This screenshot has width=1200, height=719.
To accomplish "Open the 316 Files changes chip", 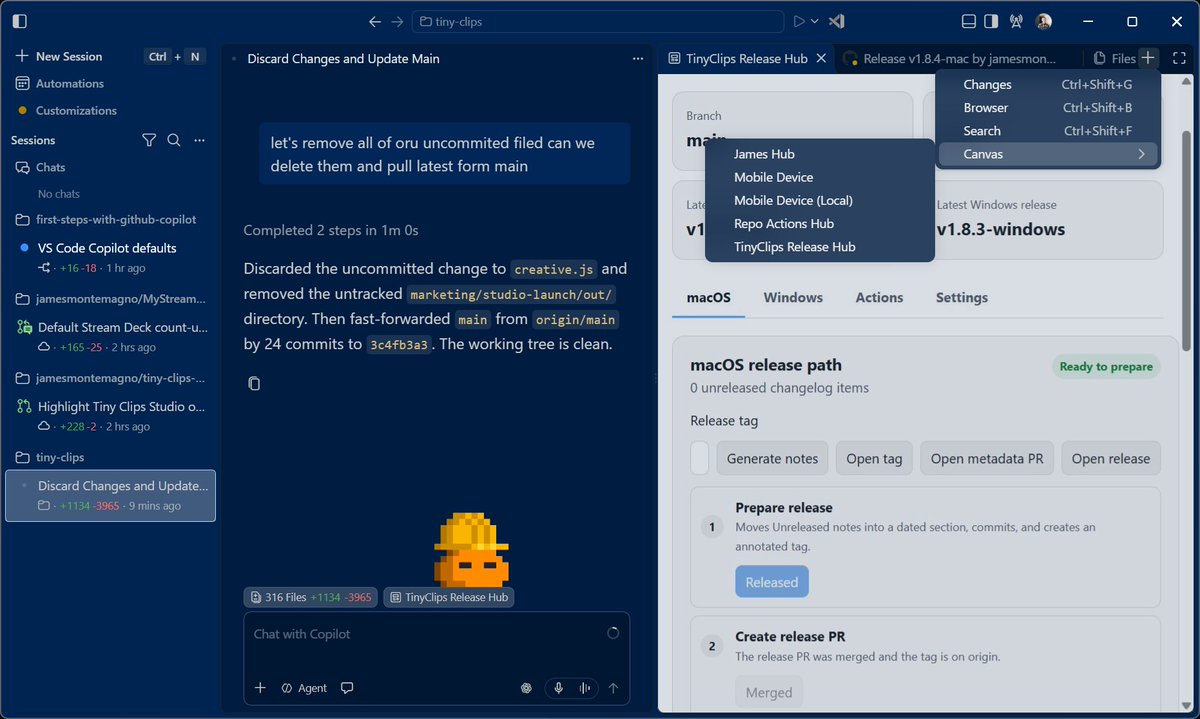I will tap(310, 597).
